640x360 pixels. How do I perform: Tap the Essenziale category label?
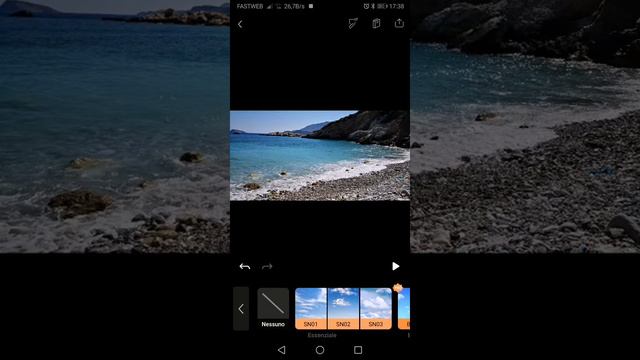coord(322,335)
